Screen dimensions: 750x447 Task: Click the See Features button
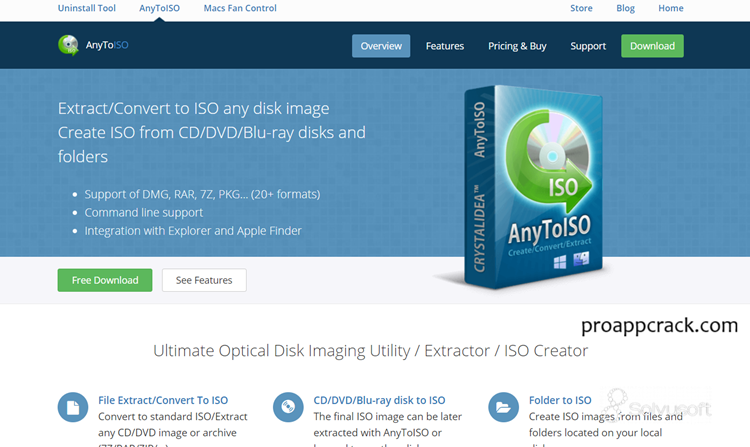(x=204, y=280)
